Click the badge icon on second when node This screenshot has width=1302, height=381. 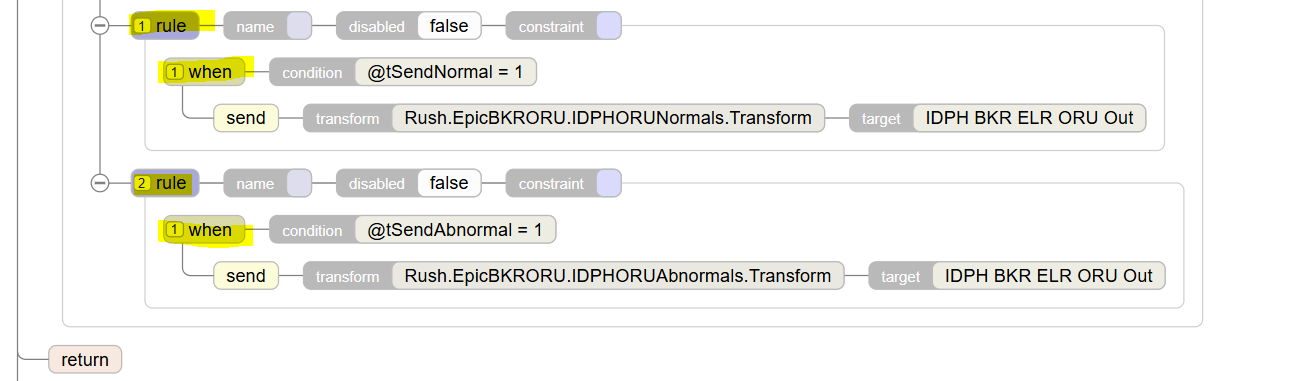coord(175,230)
